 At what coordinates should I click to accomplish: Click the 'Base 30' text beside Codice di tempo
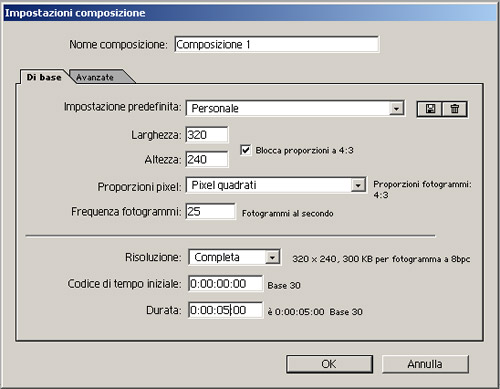[284, 286]
